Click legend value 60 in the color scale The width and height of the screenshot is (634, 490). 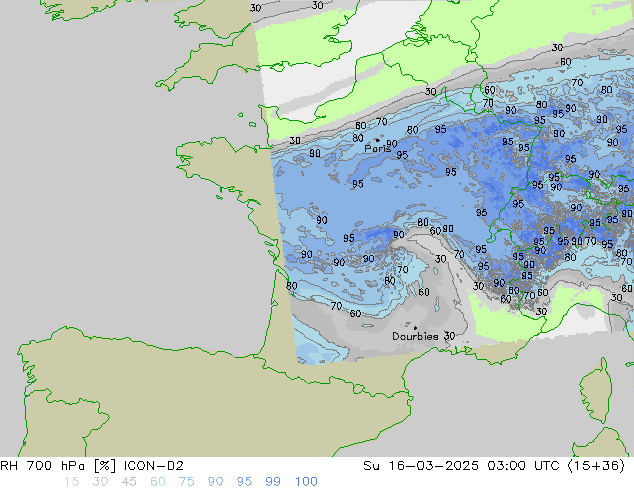click(158, 482)
